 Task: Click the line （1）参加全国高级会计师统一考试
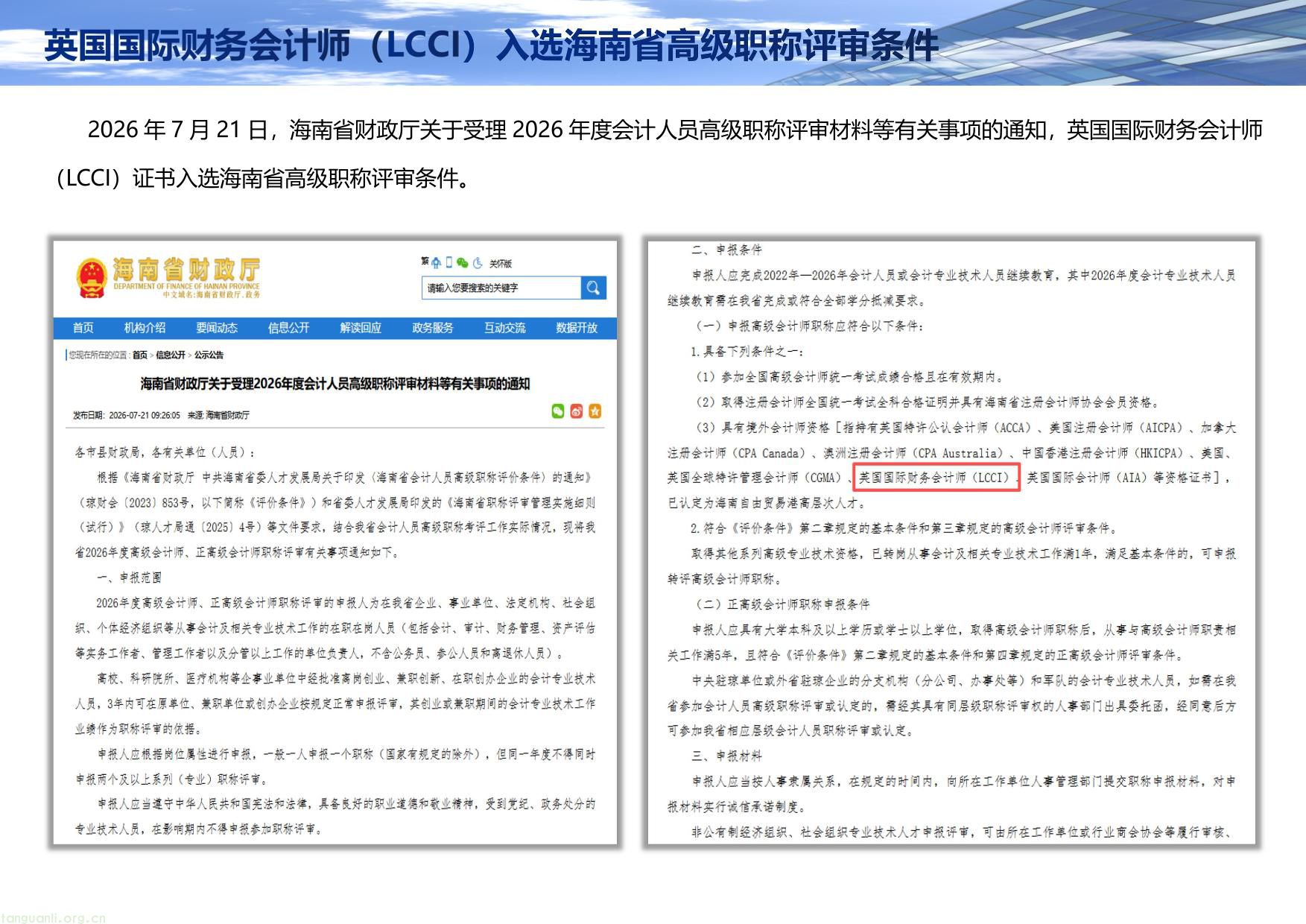pyautogui.click(x=850, y=376)
